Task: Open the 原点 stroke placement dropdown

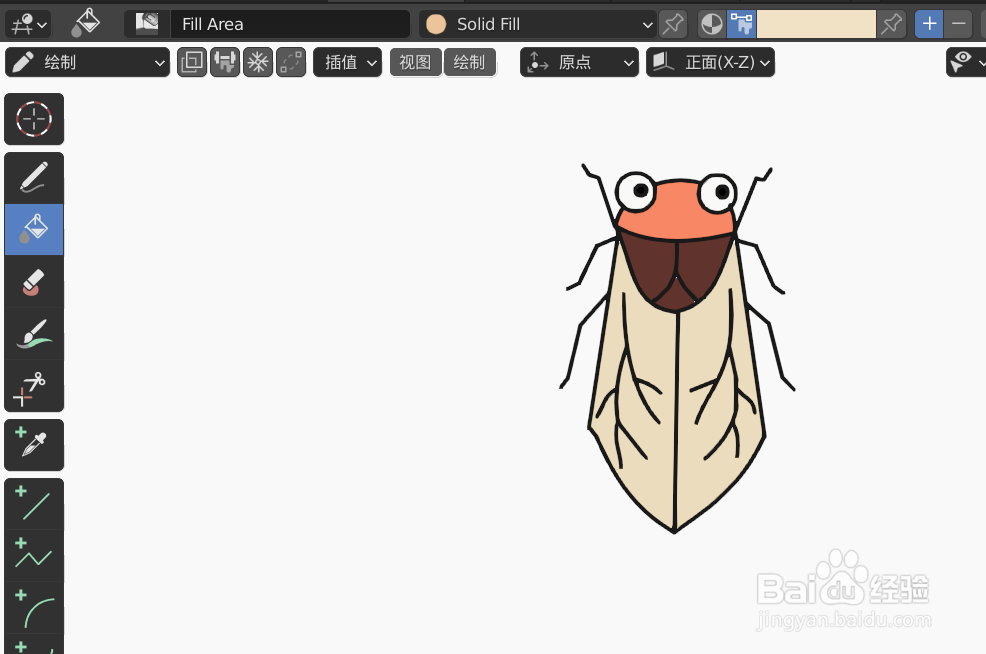Action: pos(579,62)
